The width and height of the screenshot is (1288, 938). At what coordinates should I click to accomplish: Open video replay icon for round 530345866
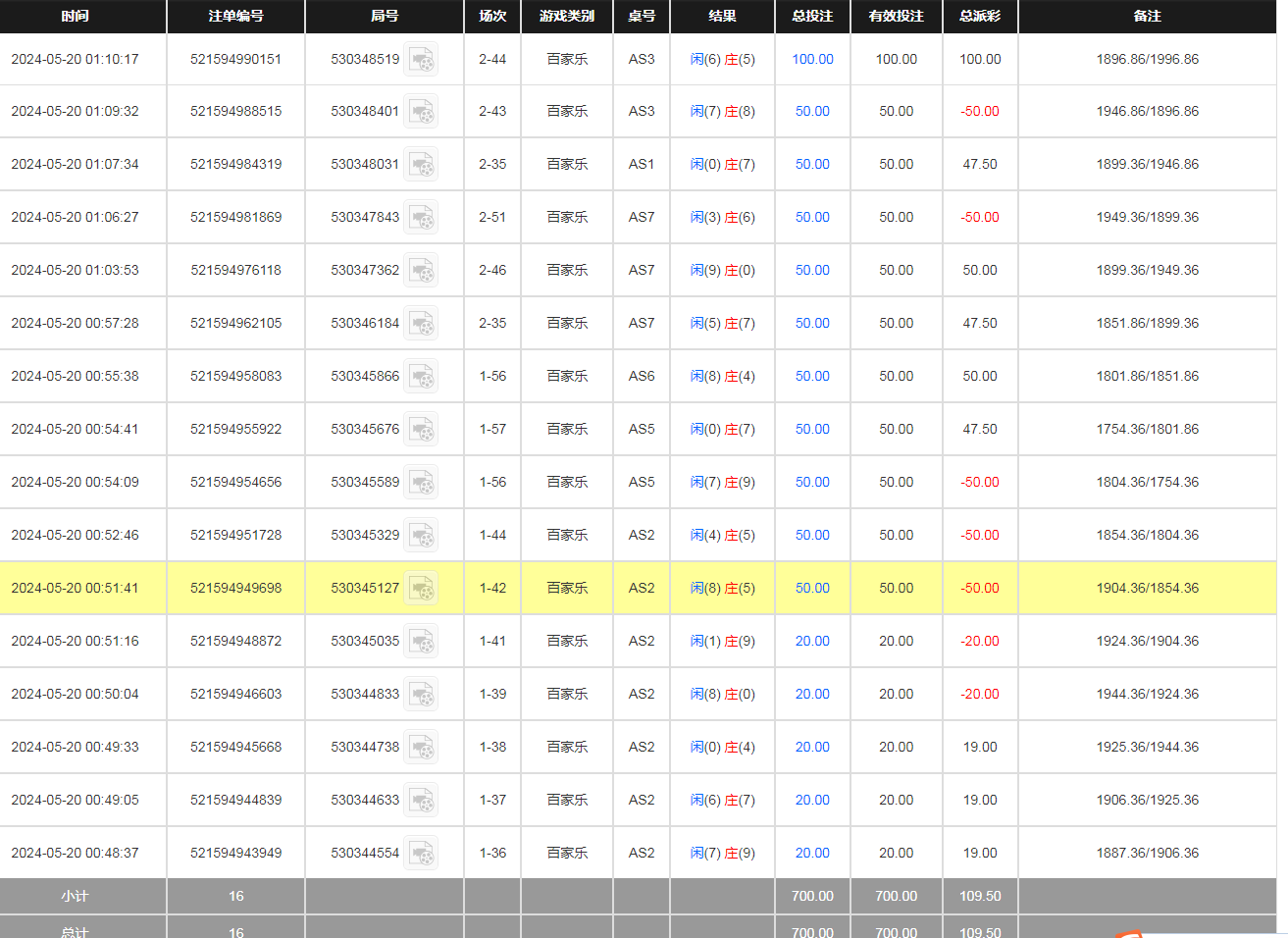[422, 377]
